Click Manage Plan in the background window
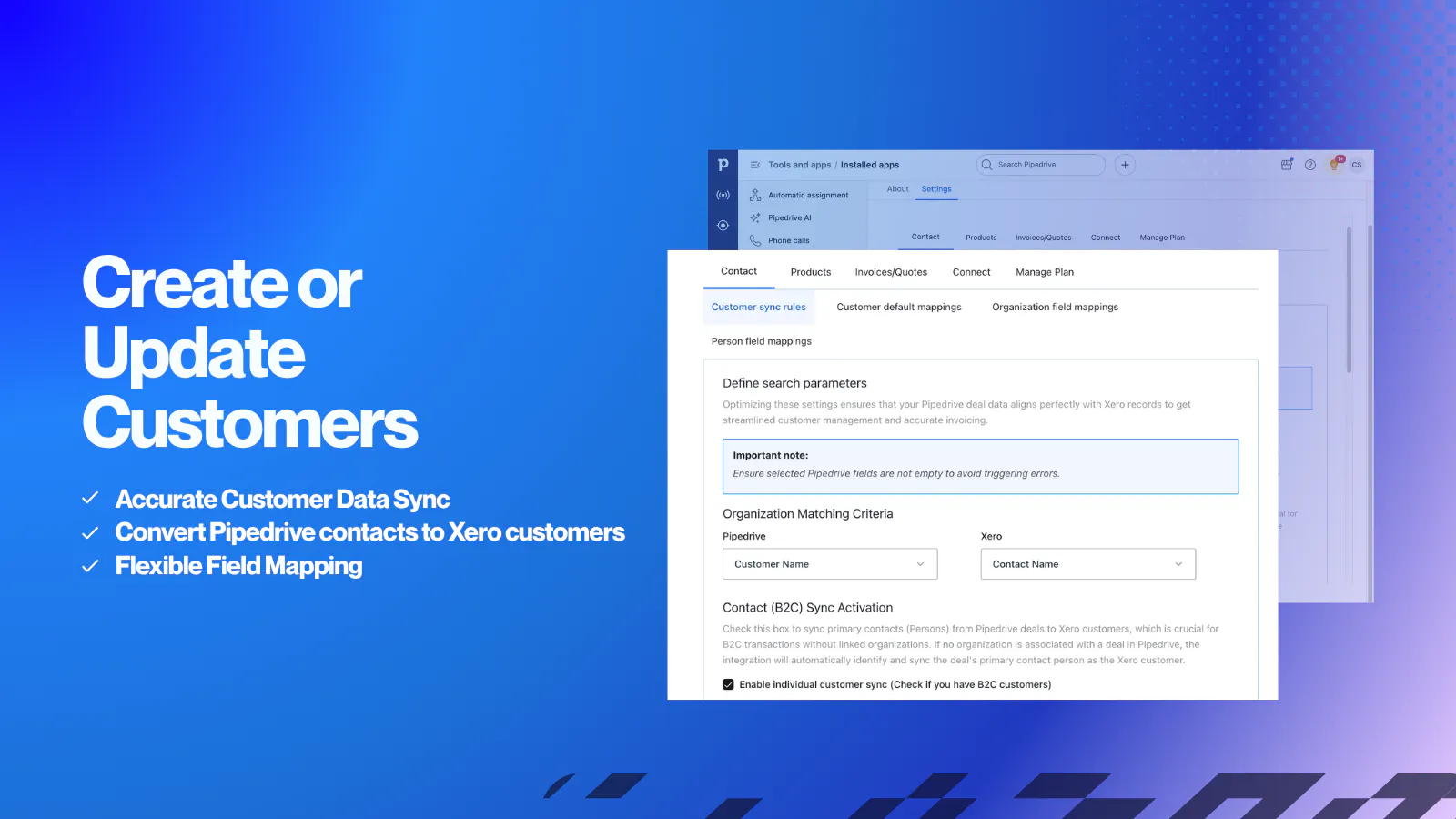 coord(1162,238)
